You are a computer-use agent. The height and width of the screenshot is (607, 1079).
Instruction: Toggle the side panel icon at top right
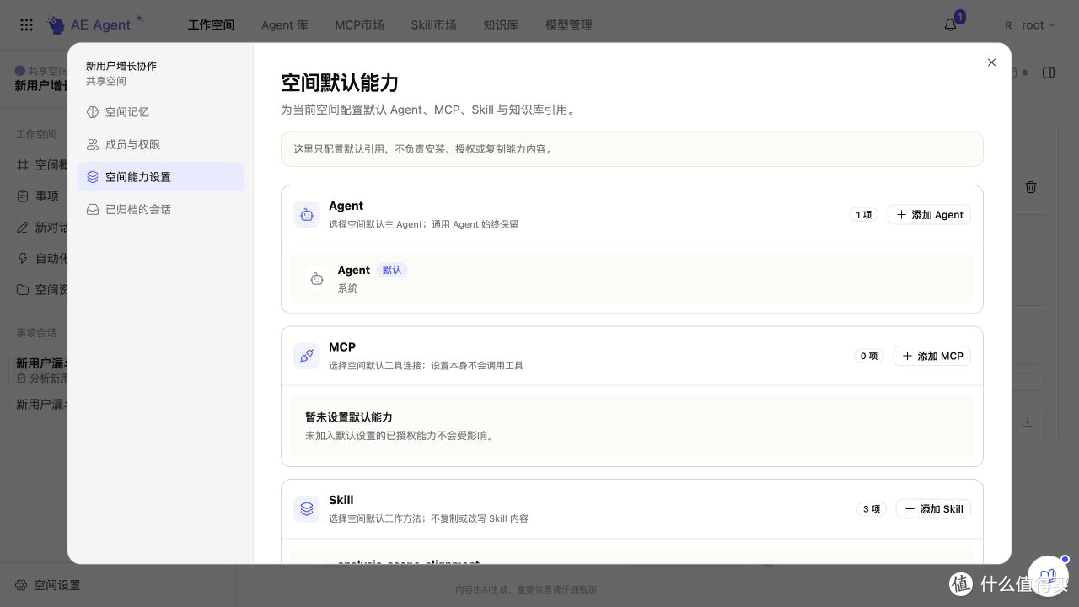(x=1049, y=72)
